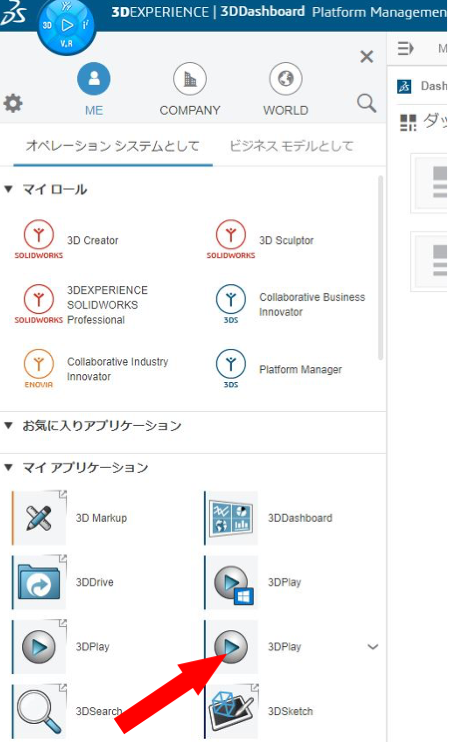
Task: Collapse the マイ アプリケーション section
Action: pos(8,468)
